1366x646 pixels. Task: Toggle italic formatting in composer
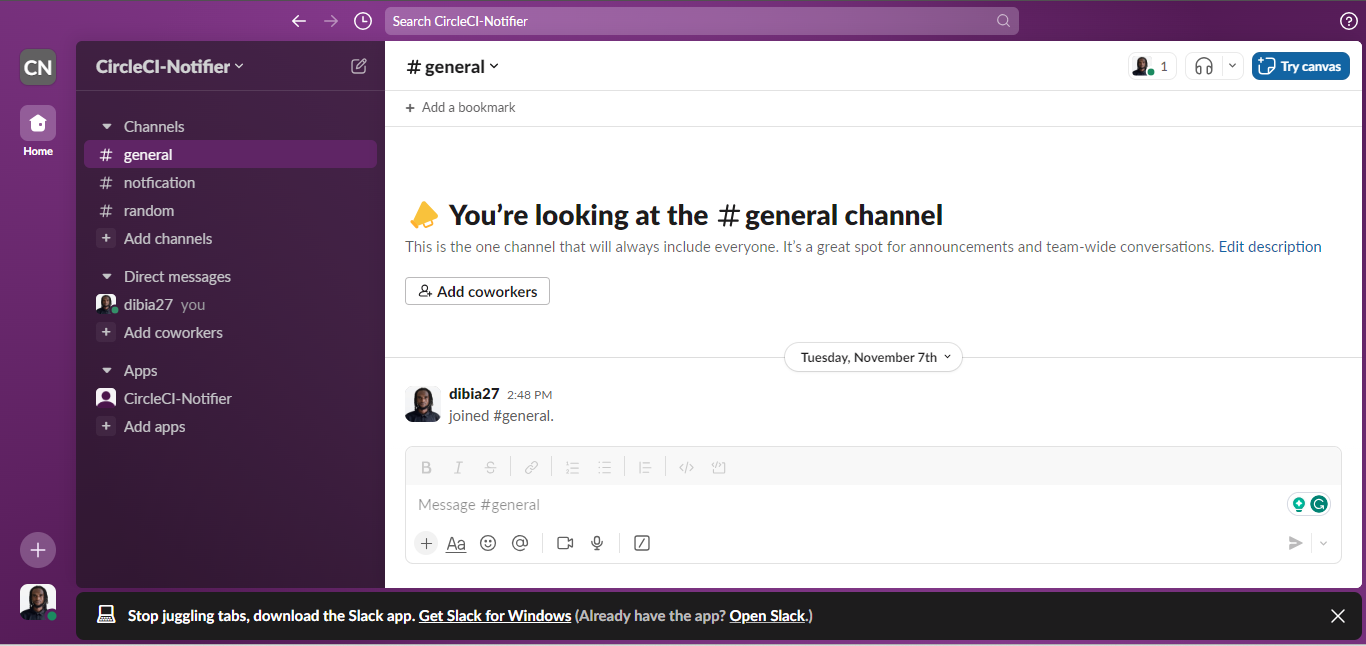click(458, 467)
